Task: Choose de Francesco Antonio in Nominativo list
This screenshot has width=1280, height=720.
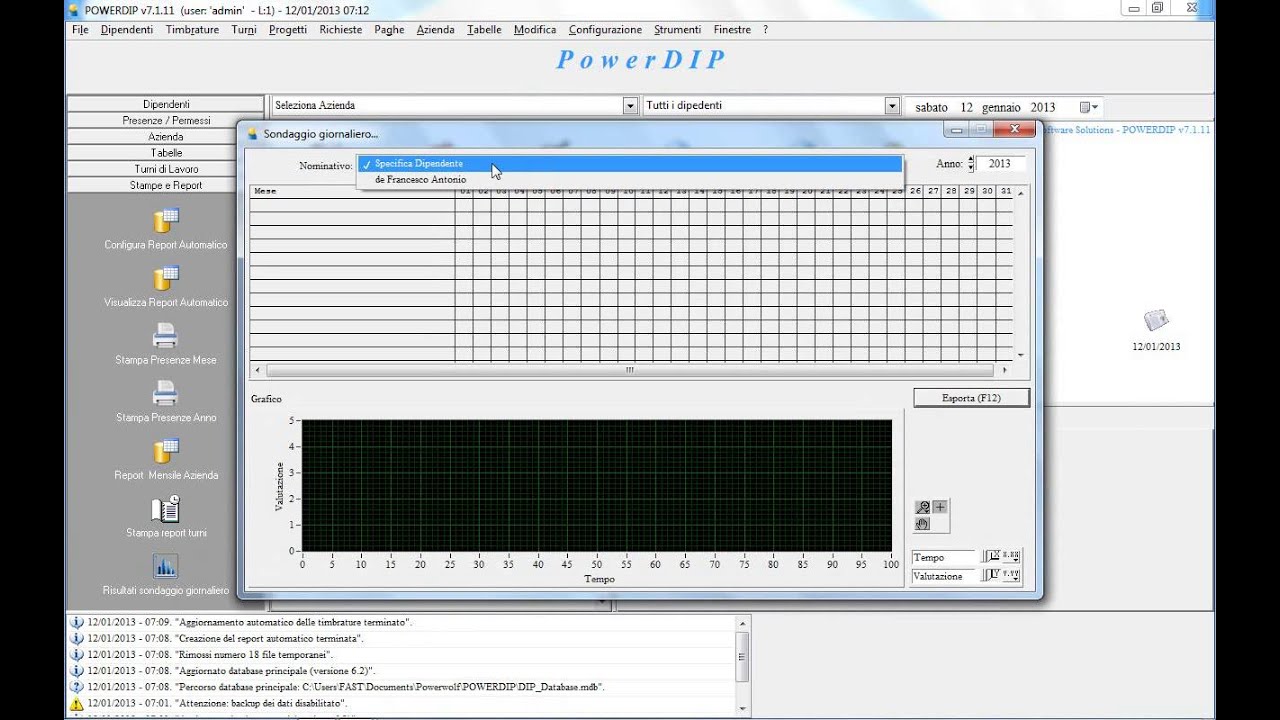Action: tap(630, 179)
